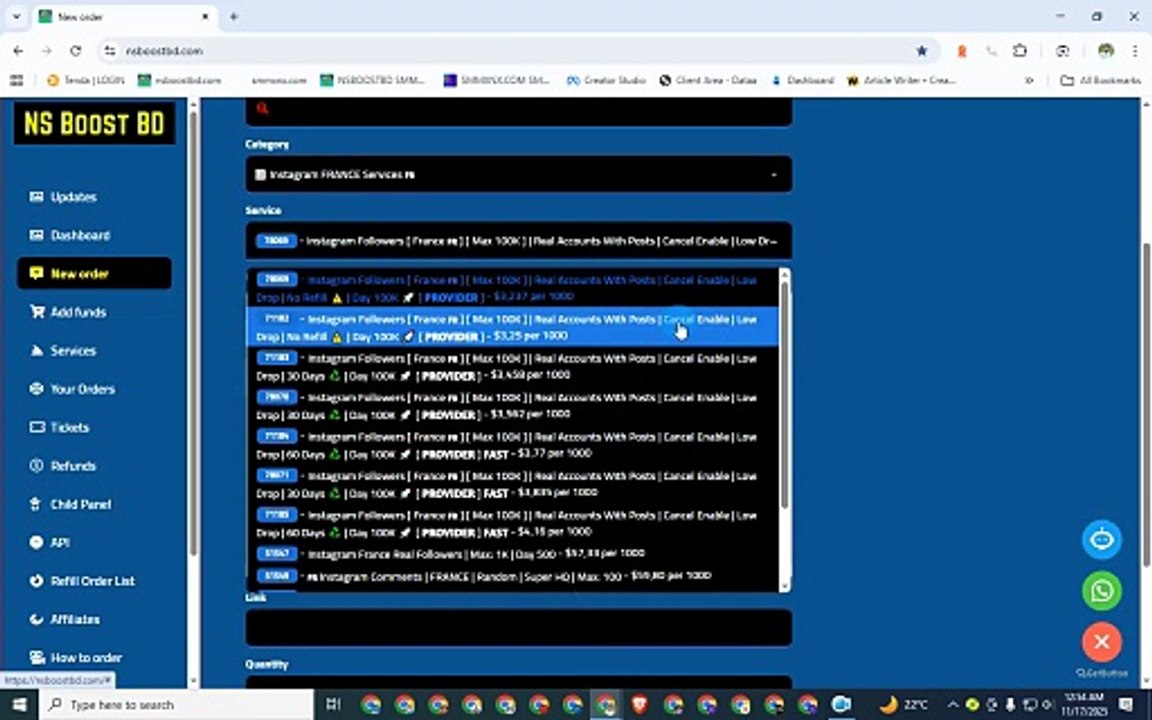Select the highlighted $3.25 per 1000 service

pos(513,327)
